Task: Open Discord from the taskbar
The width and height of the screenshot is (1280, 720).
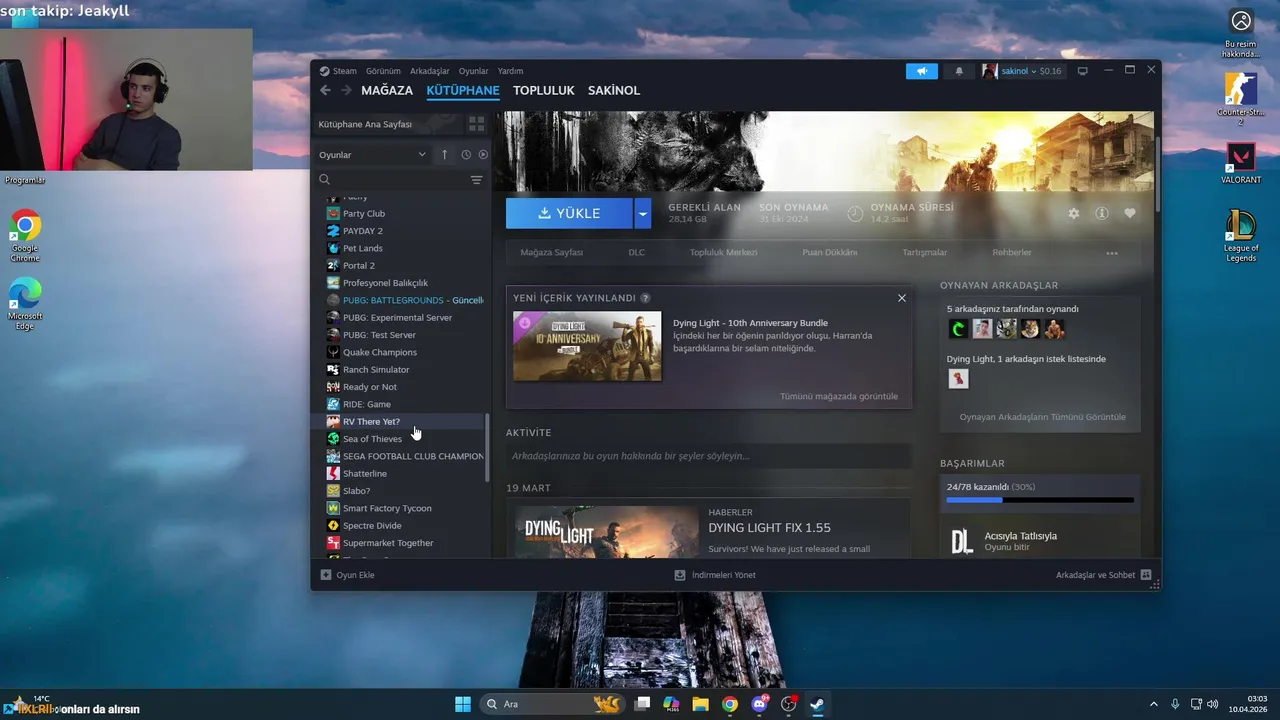Action: (x=759, y=704)
